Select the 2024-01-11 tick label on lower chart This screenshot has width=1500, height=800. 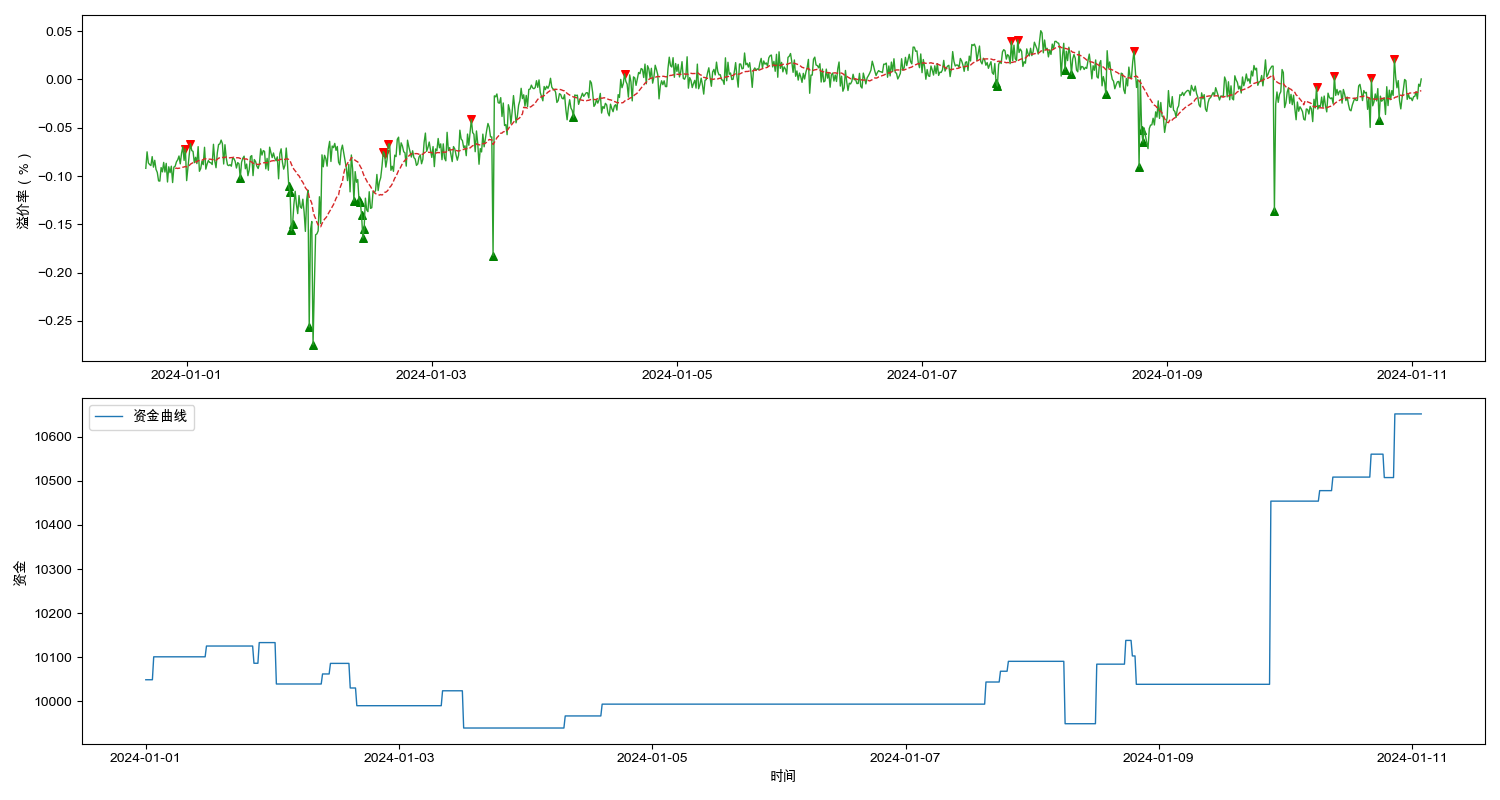pos(1412,757)
